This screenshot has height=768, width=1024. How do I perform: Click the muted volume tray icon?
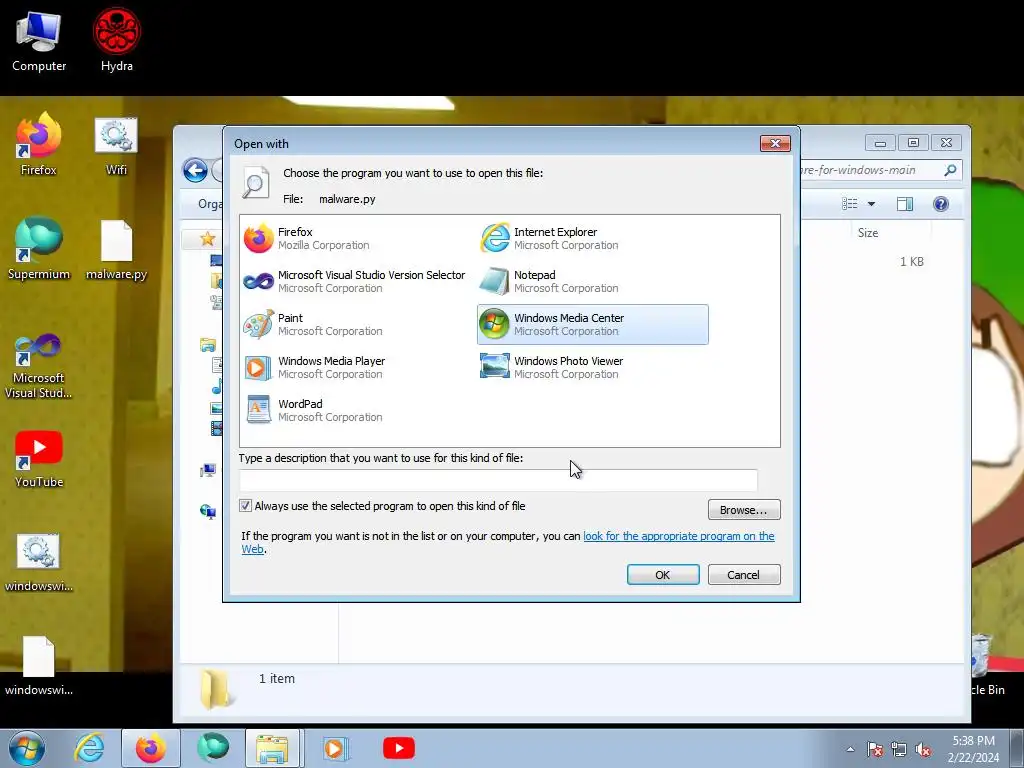[923, 750]
